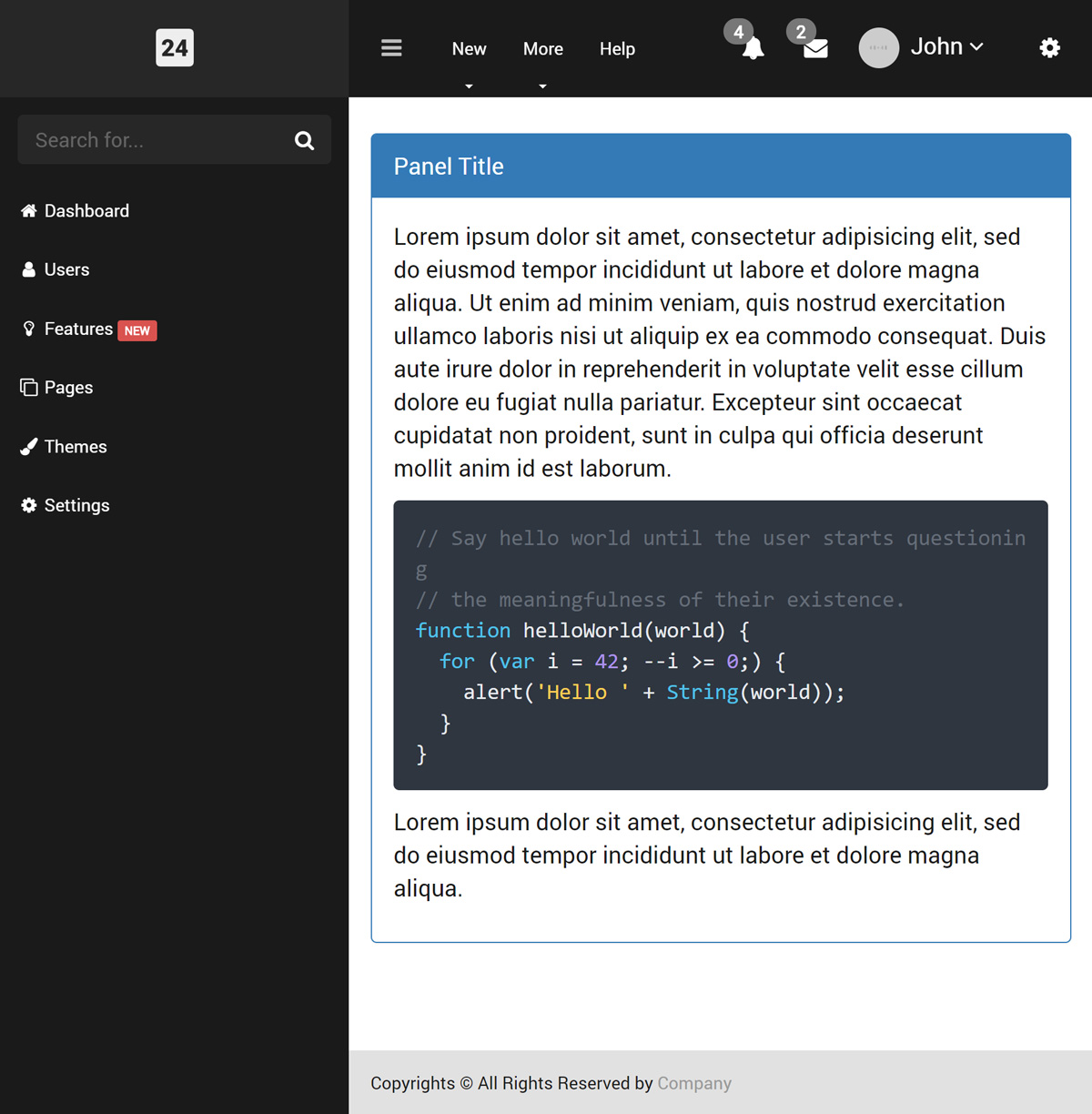The width and height of the screenshot is (1092, 1114).
Task: Open the Help menu item
Action: (x=617, y=49)
